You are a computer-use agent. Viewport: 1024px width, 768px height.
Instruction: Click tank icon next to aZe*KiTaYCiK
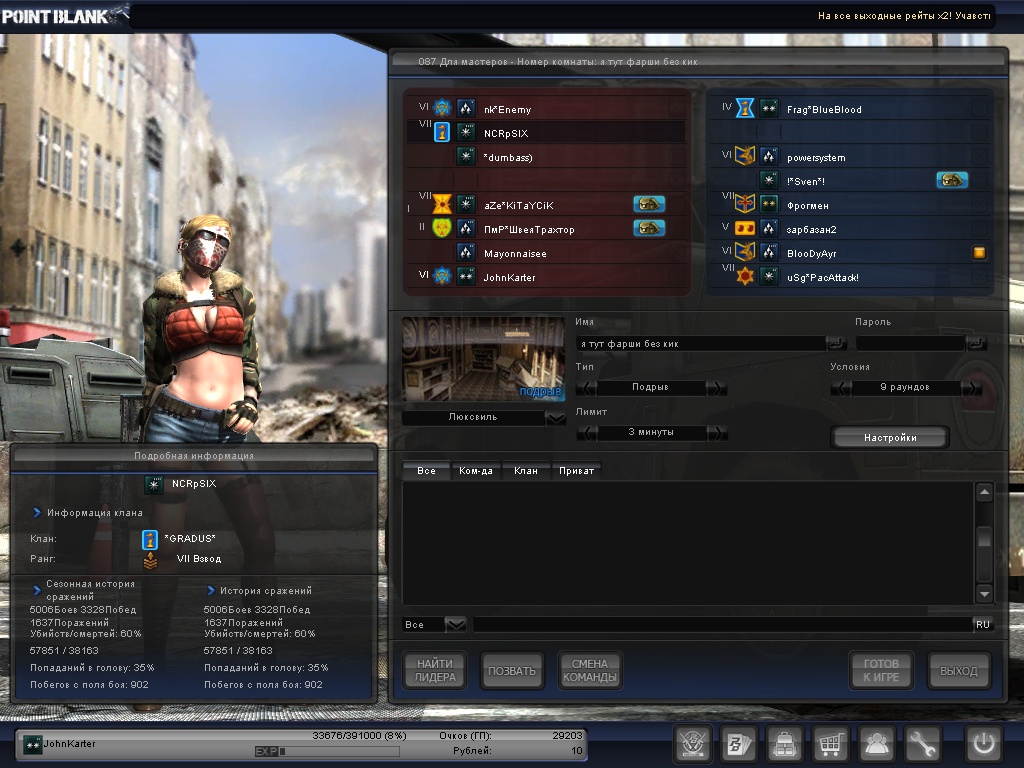tap(649, 204)
